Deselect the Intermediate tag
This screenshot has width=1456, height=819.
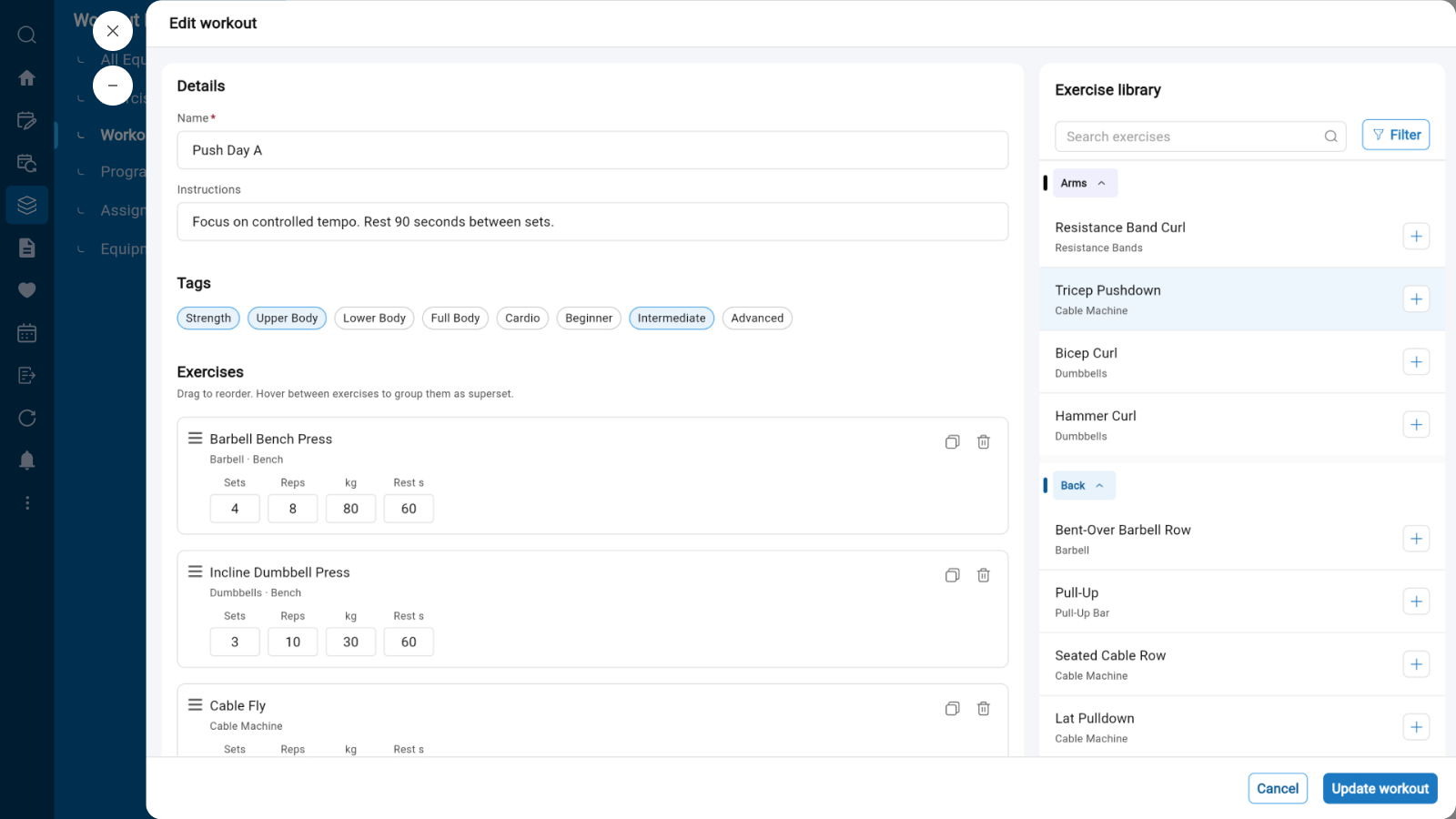tap(672, 318)
